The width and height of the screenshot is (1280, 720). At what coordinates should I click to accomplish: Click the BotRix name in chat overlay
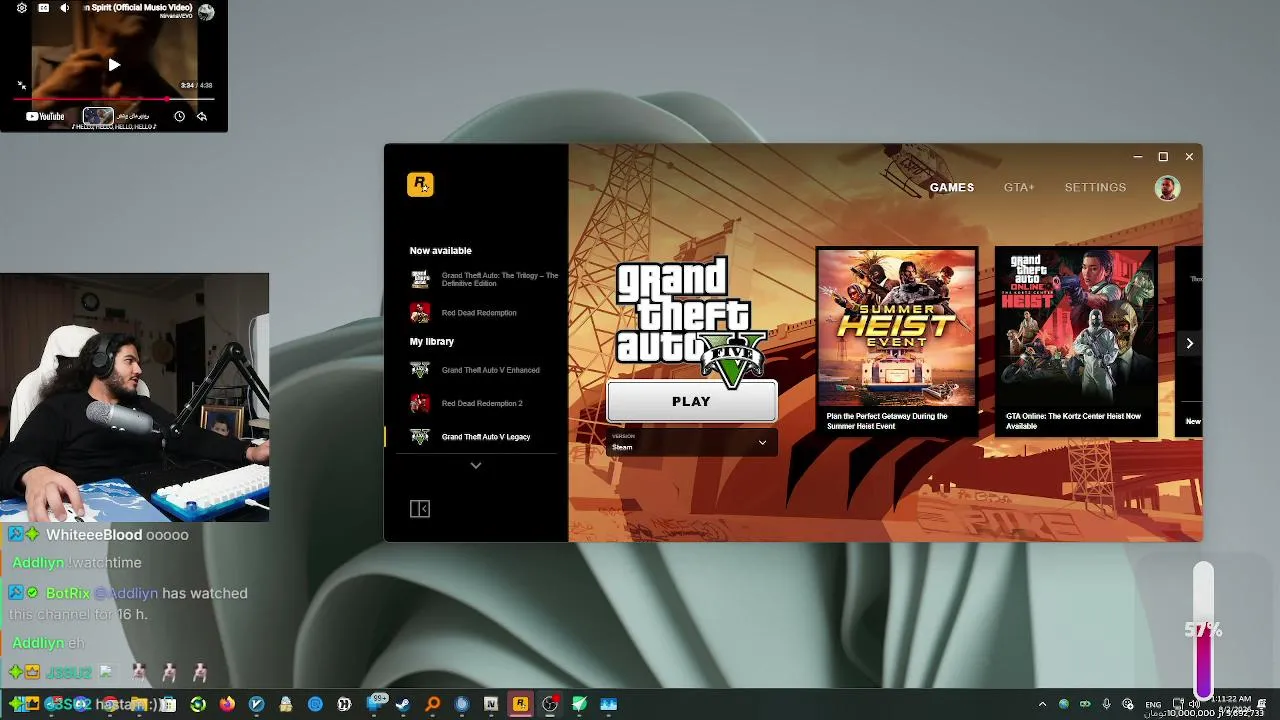[68, 593]
